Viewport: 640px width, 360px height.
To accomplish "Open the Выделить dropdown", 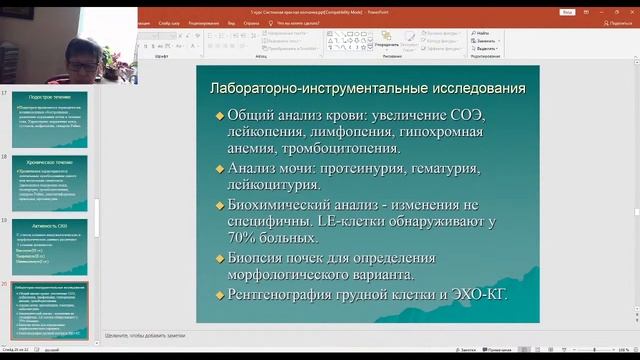I will click(484, 49).
